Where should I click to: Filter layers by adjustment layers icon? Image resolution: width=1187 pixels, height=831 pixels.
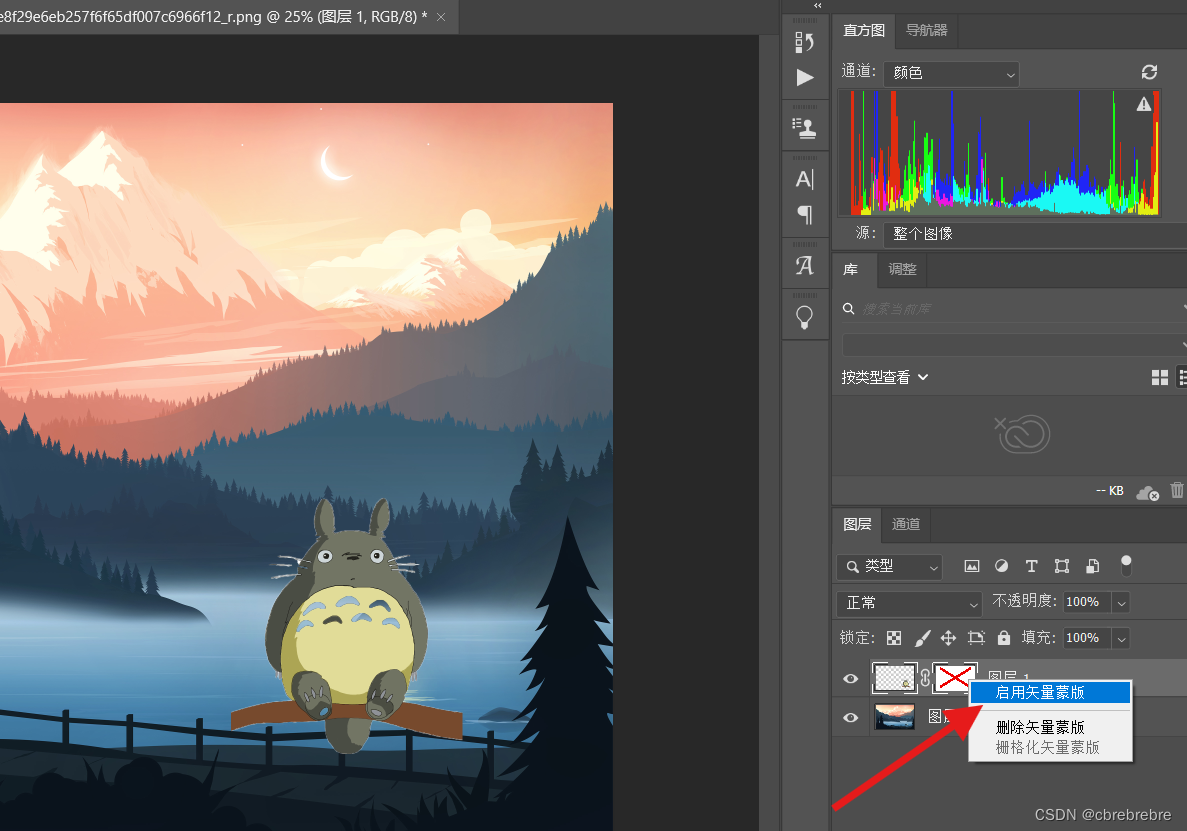tap(1002, 566)
